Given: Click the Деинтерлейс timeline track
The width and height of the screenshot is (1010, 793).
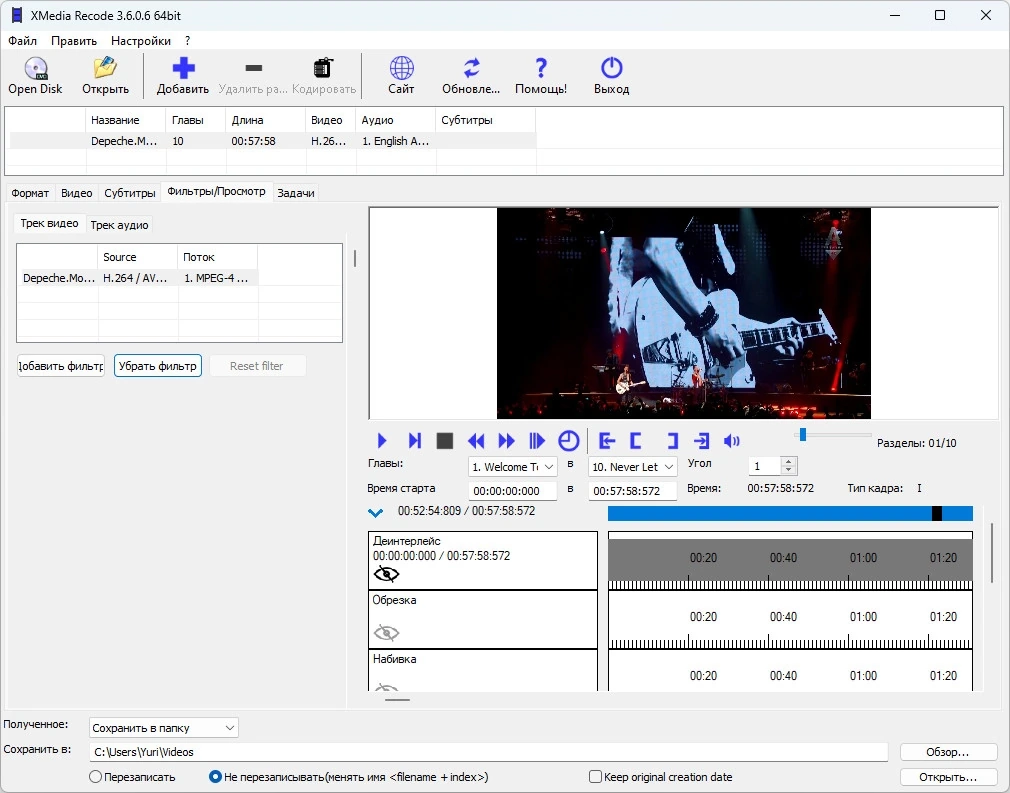Looking at the screenshot, I should pyautogui.click(x=790, y=560).
